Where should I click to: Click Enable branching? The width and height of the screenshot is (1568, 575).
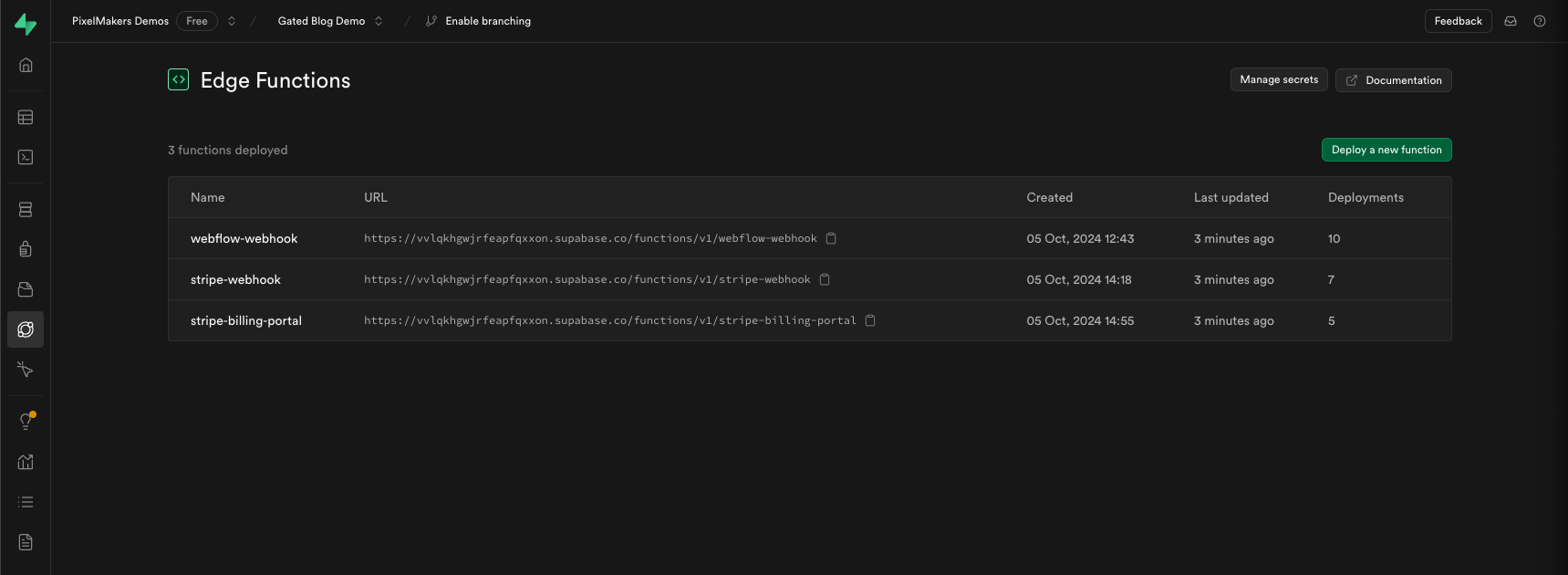point(478,21)
